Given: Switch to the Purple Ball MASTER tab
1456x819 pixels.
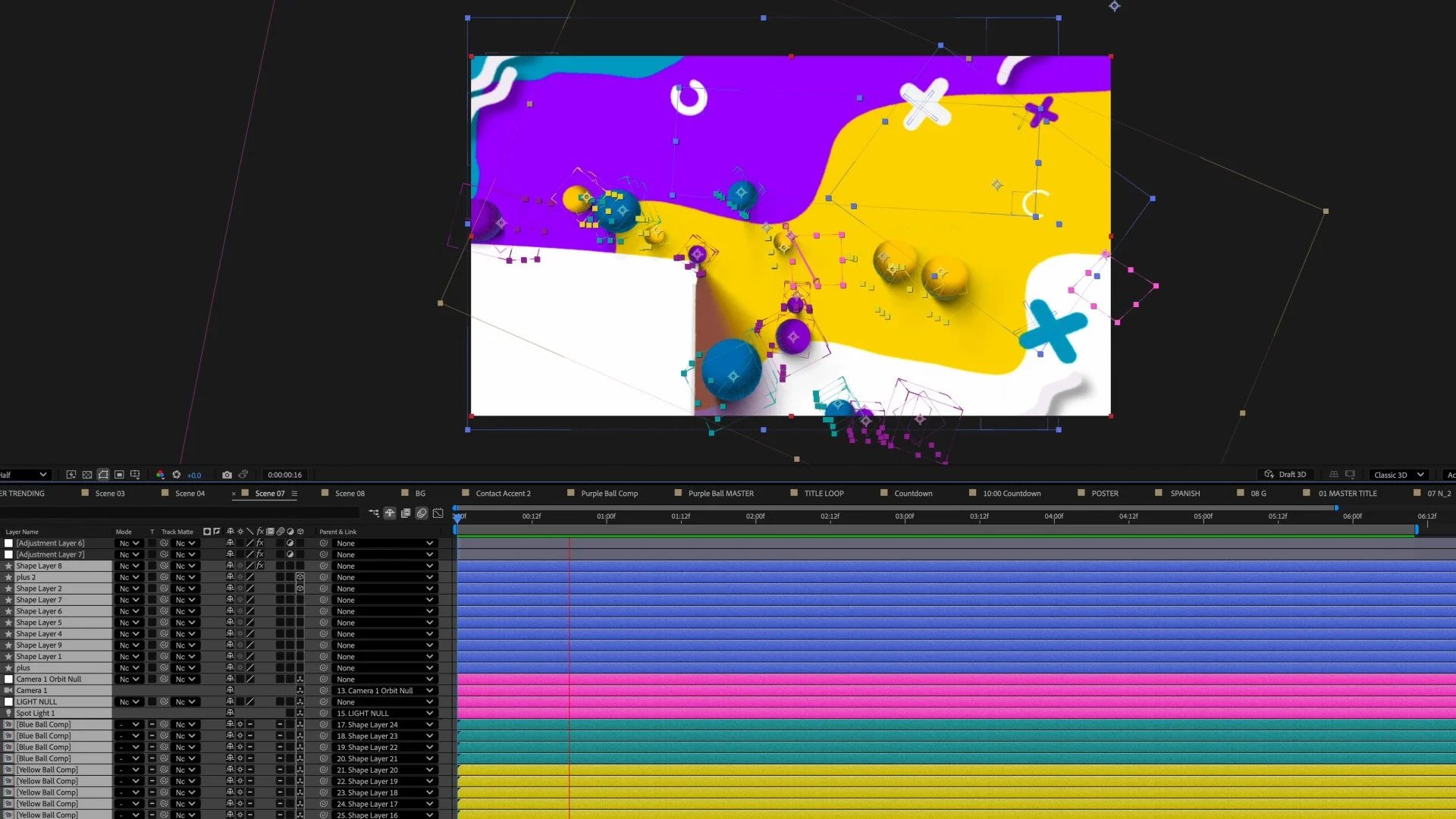Looking at the screenshot, I should click(720, 494).
